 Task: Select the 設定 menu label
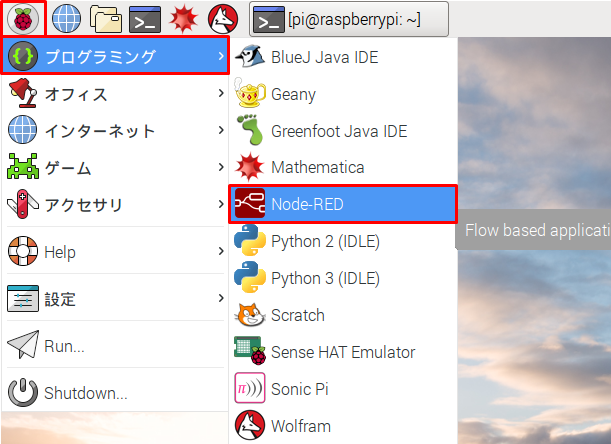click(60, 299)
